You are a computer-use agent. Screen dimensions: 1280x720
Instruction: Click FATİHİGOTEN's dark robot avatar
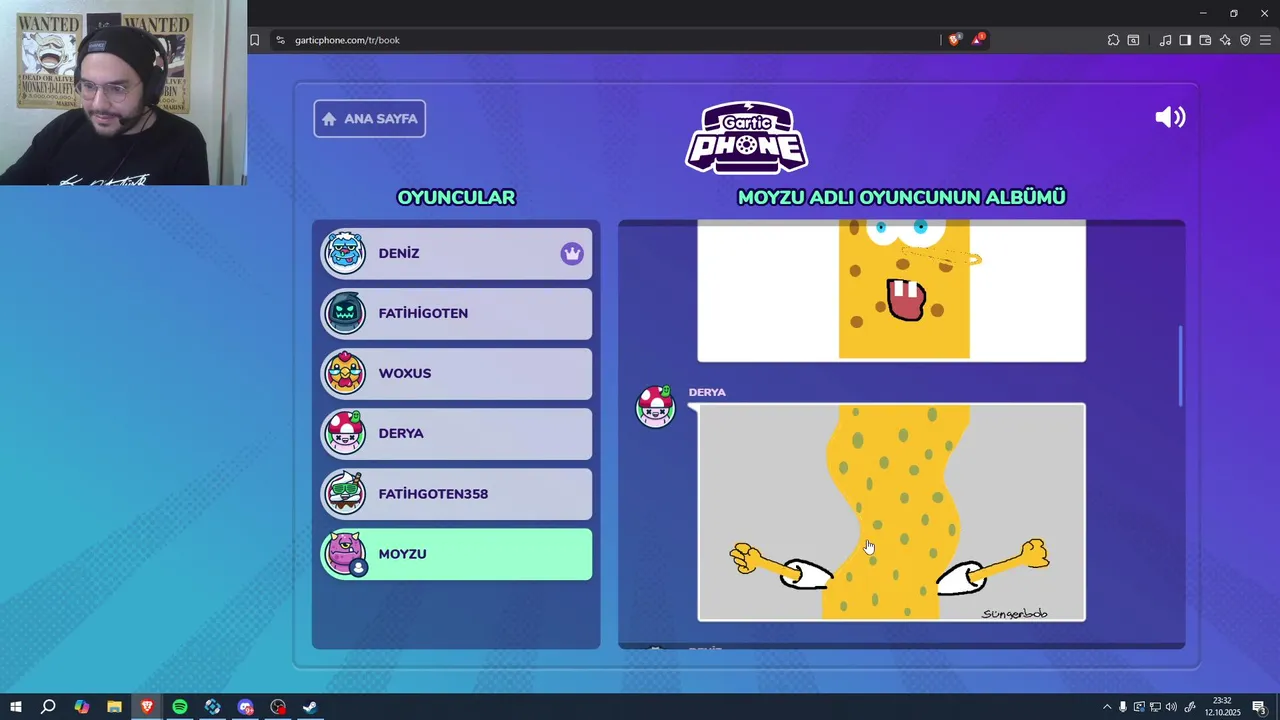coord(345,313)
